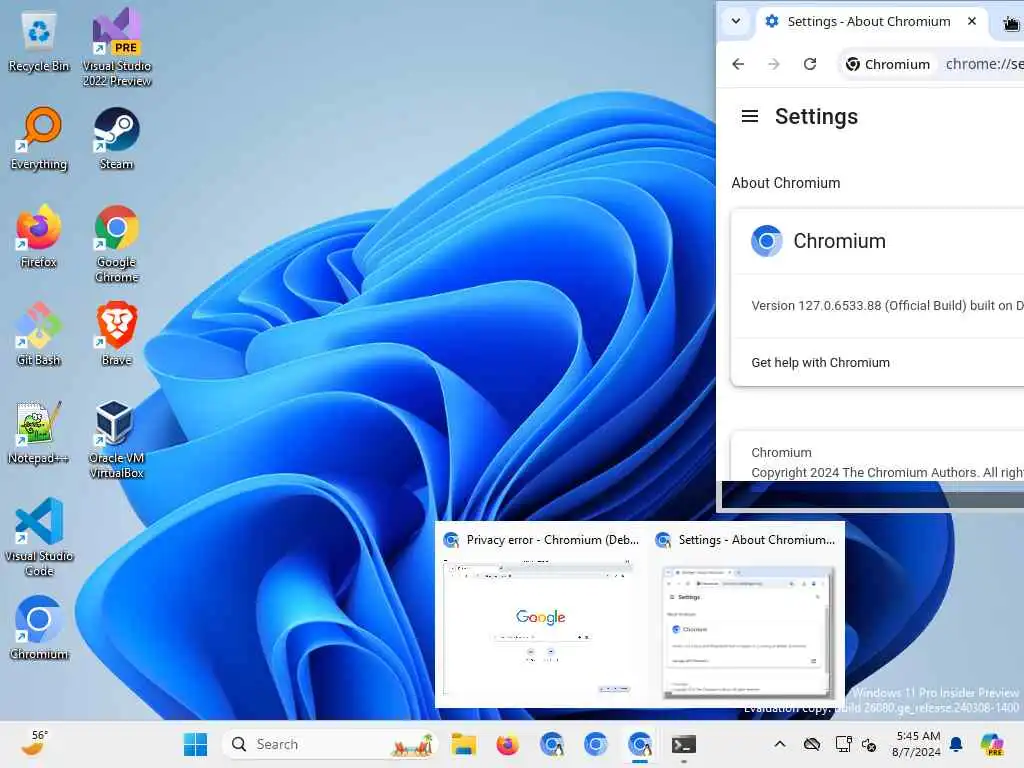Click the Chromium site info chip
Viewport: 1024px width, 768px height.
click(888, 64)
